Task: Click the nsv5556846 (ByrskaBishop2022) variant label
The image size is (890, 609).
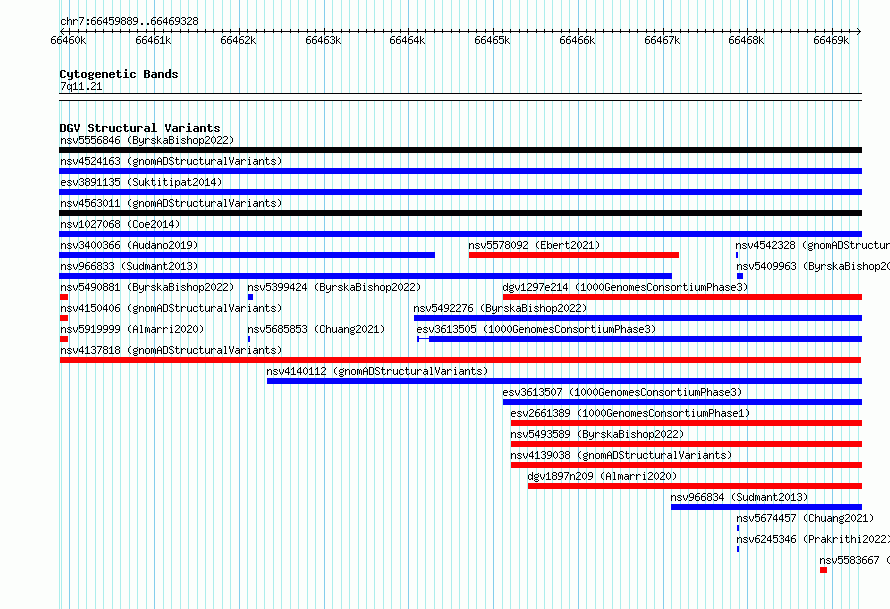Action: point(147,140)
